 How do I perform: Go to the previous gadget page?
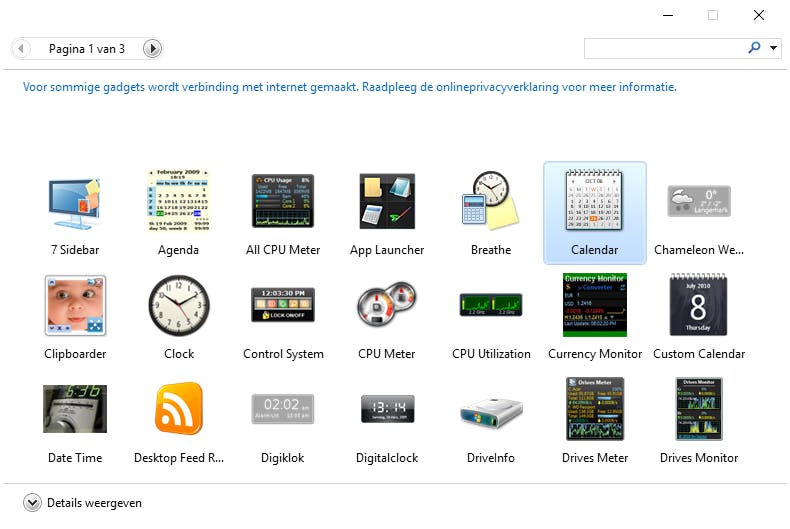coord(21,49)
